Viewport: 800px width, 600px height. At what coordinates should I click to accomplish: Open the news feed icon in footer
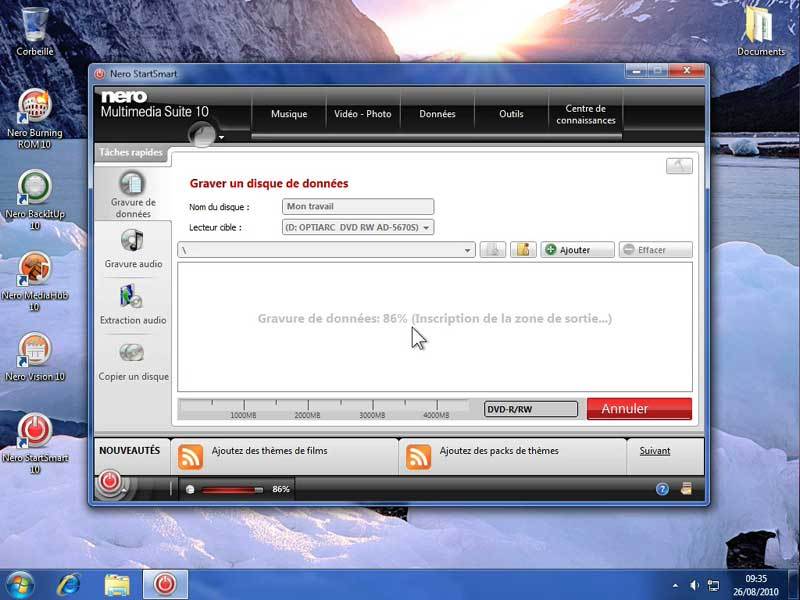686,489
